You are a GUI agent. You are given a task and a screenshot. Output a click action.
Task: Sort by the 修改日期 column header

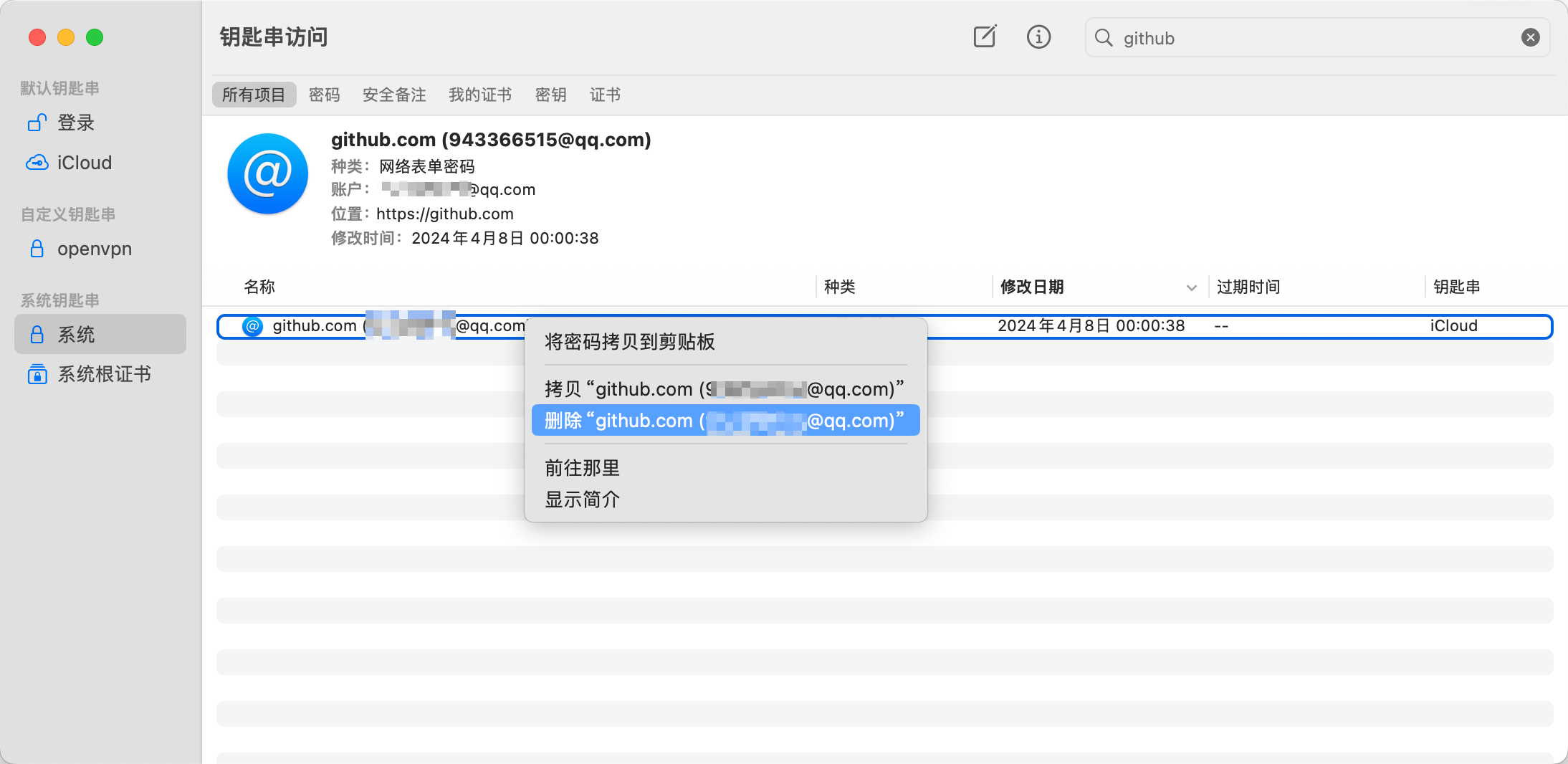tap(1032, 287)
